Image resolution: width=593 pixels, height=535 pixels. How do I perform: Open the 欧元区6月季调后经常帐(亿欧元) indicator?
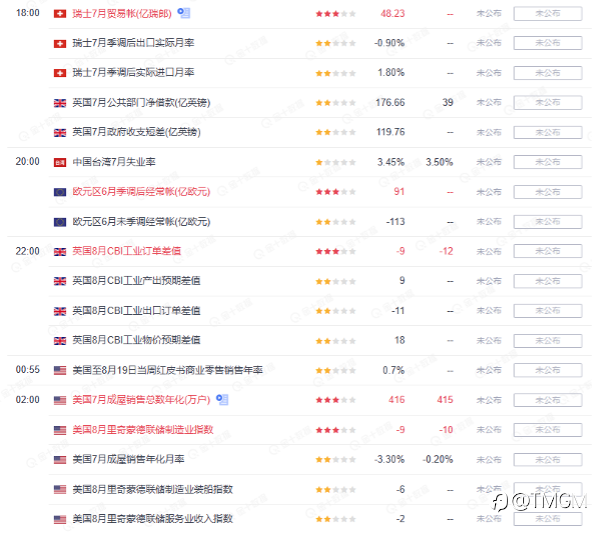141,192
